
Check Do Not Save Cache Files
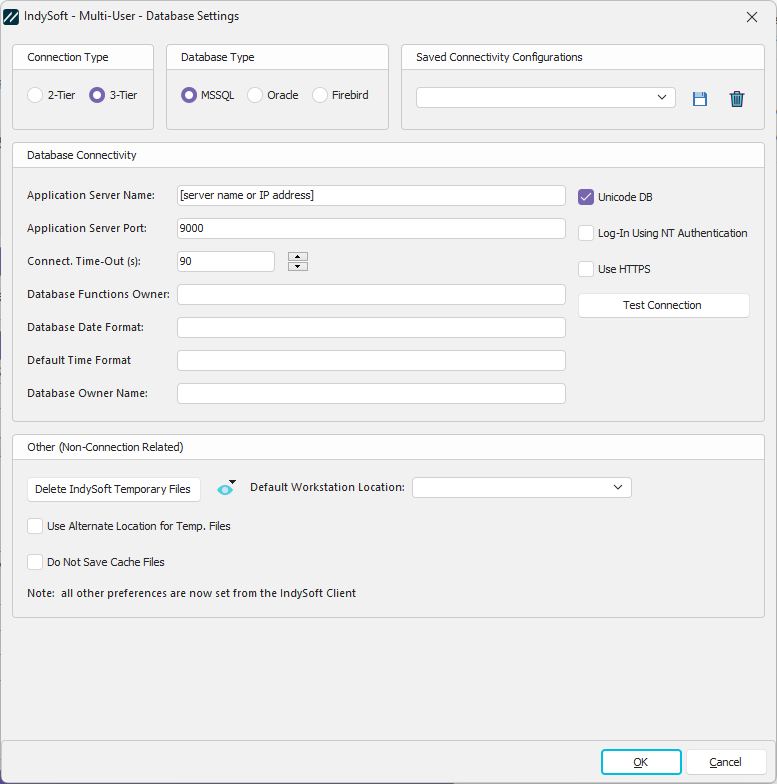tap(35, 562)
